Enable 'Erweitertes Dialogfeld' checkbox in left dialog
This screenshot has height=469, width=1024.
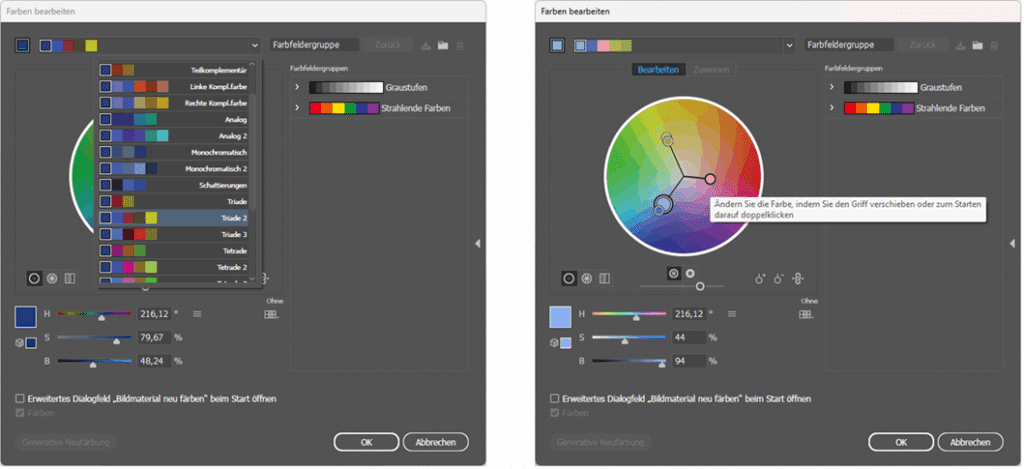pos(21,398)
